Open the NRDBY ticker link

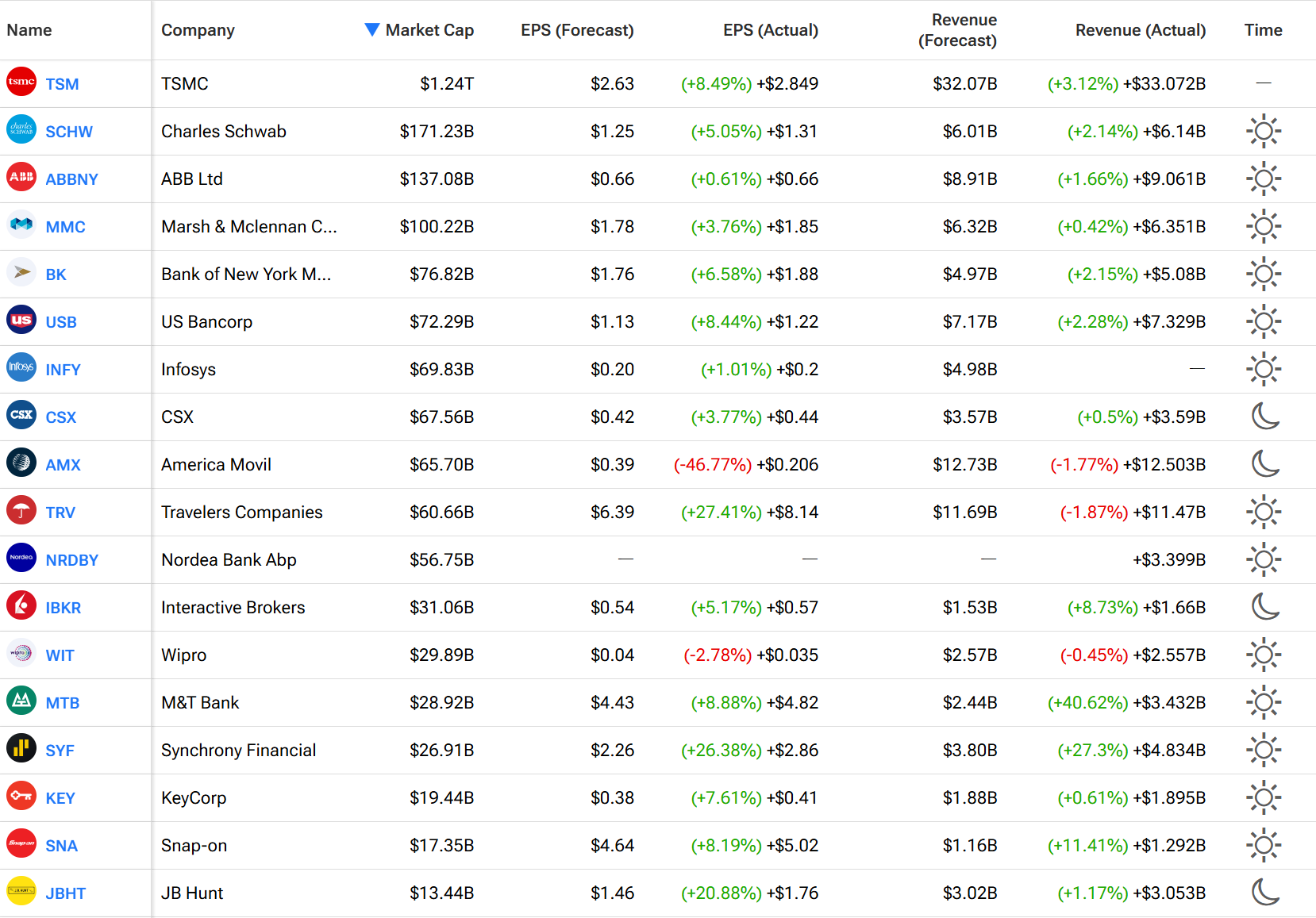pyautogui.click(x=71, y=560)
